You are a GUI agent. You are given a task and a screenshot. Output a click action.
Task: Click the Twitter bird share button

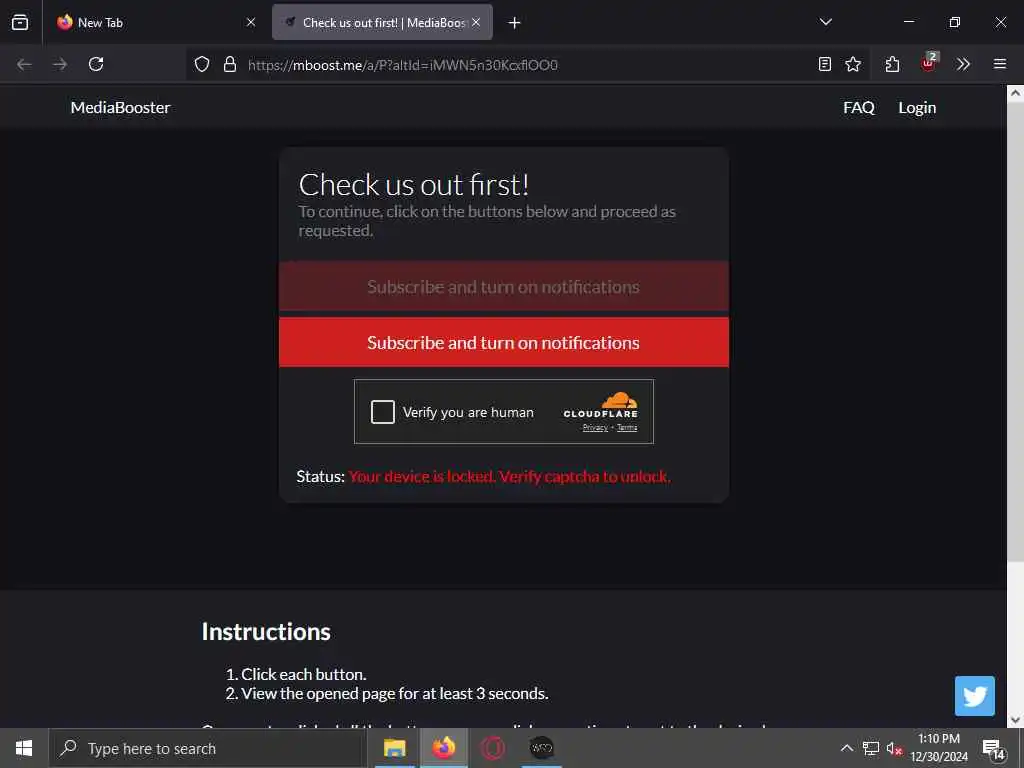click(974, 696)
